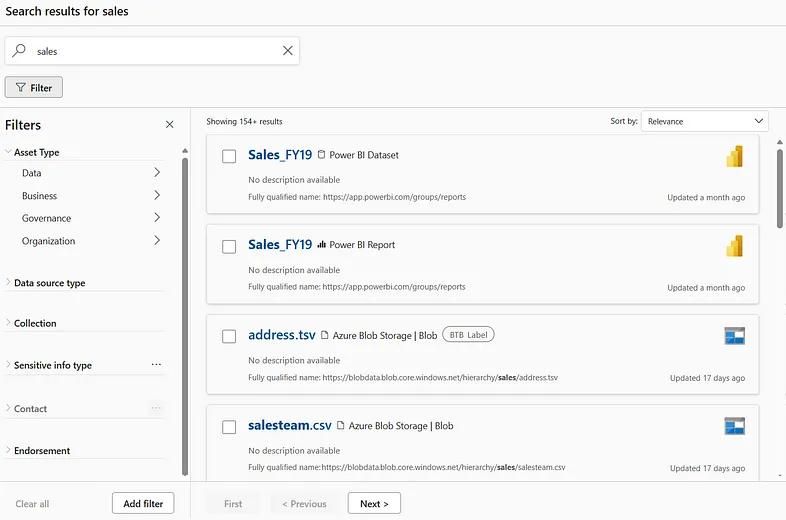Clear the sales search text

[287, 50]
